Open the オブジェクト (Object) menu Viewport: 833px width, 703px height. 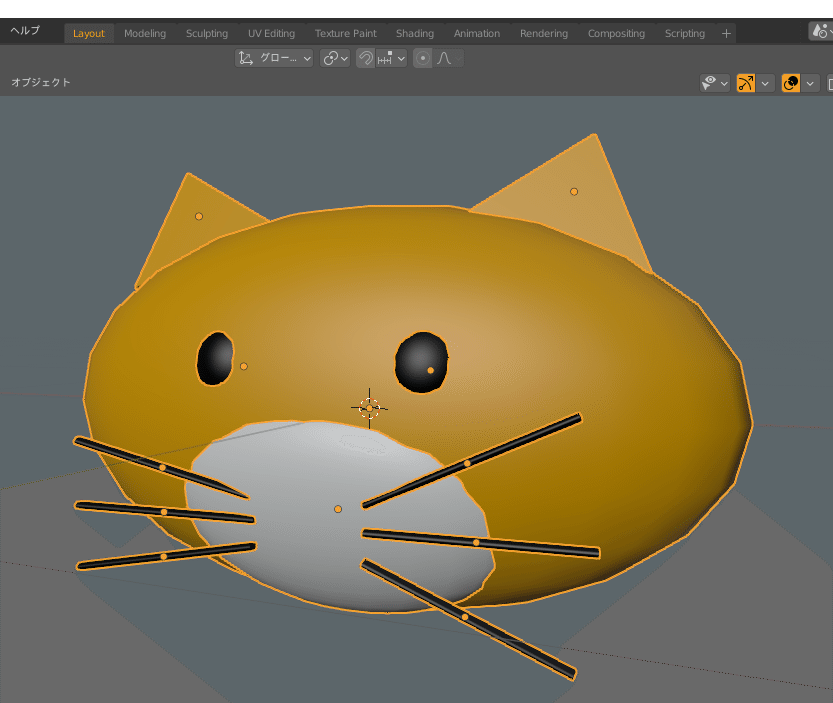41,82
